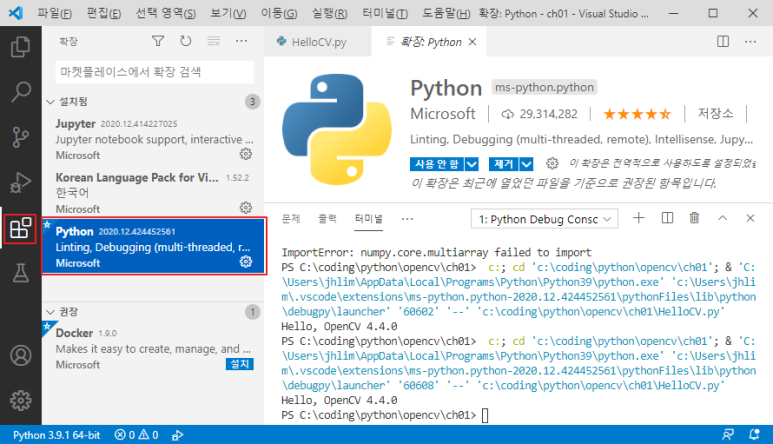Open Korean Language Pack gear settings

pos(246,208)
